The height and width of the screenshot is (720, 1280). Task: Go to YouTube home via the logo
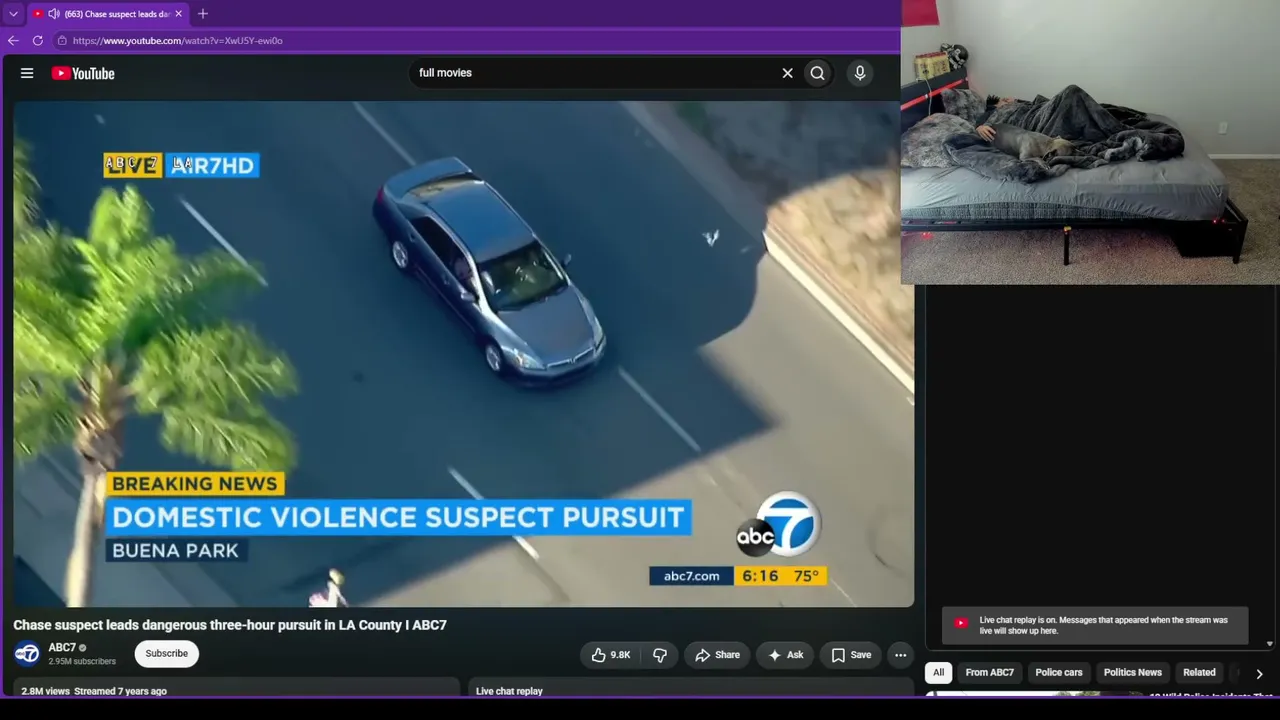click(83, 73)
